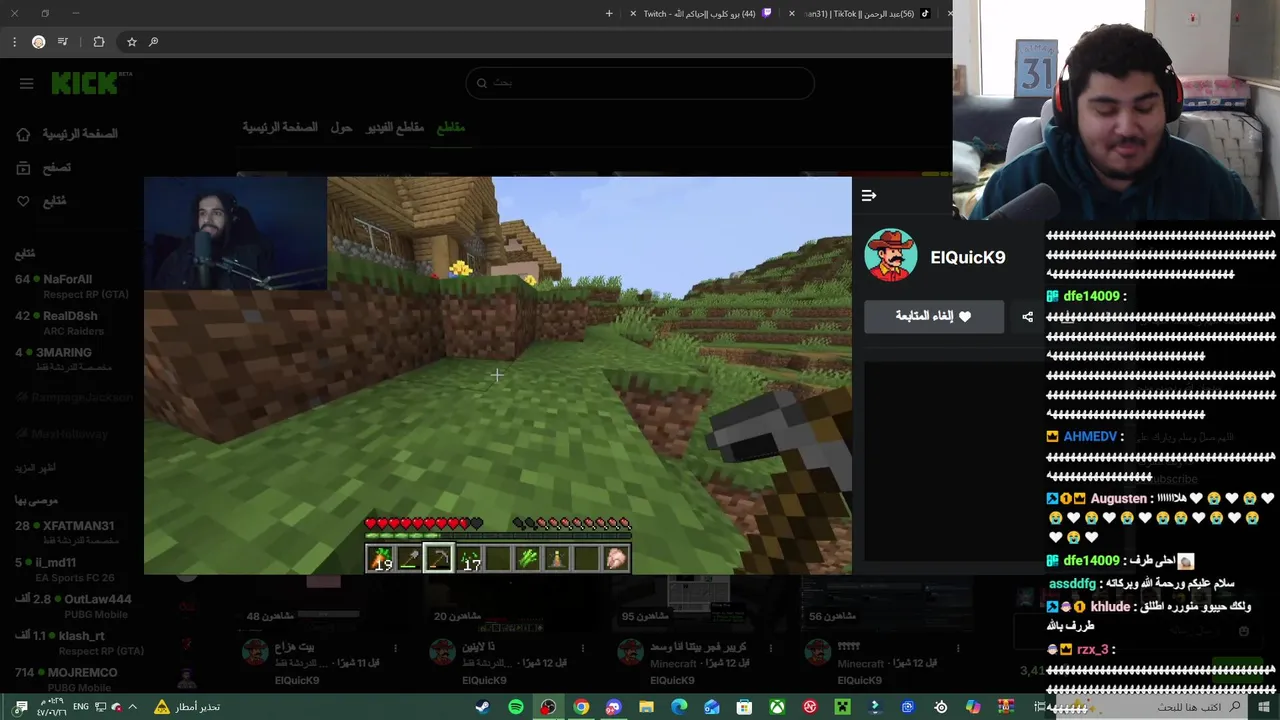Viewport: 1280px width, 720px height.
Task: Expand hidden system tray icons chevron
Action: 132,707
